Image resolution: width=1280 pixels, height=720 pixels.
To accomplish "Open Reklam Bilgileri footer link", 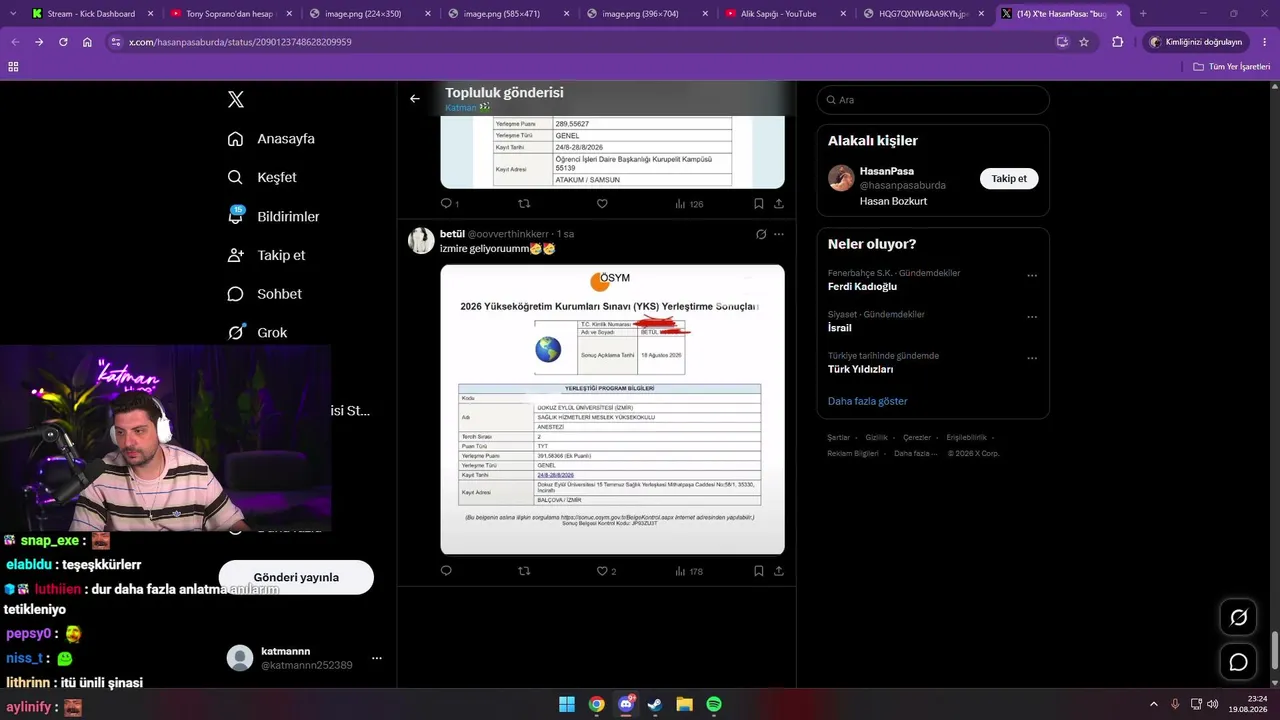I will click(x=853, y=453).
